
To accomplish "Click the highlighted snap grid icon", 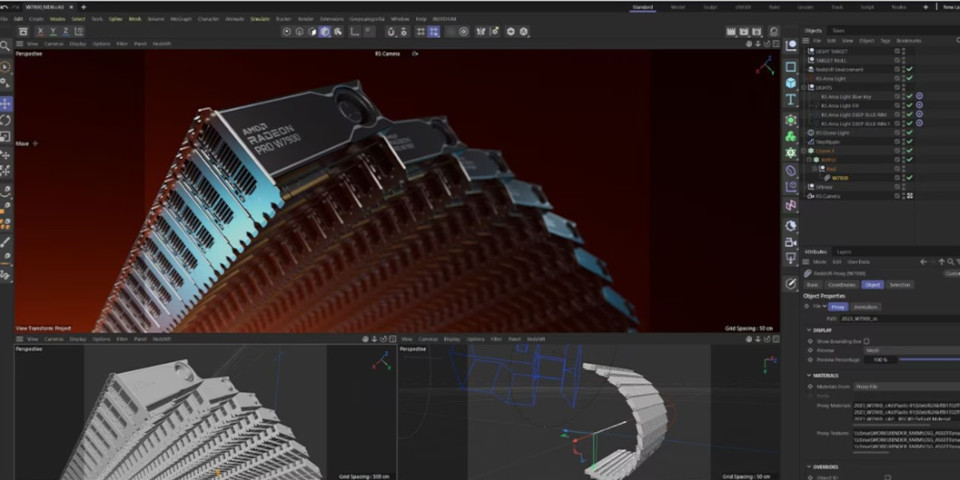I will [434, 32].
